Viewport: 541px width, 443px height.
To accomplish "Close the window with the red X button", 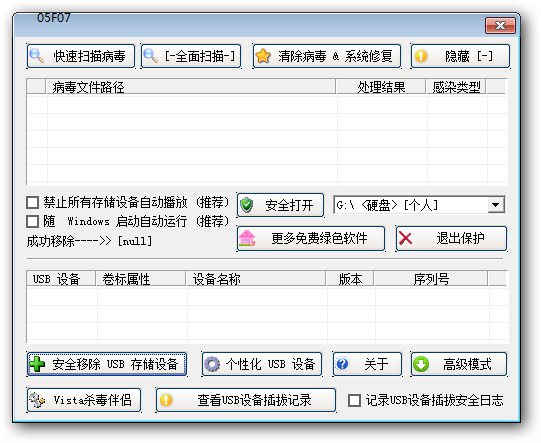I will [x=500, y=25].
